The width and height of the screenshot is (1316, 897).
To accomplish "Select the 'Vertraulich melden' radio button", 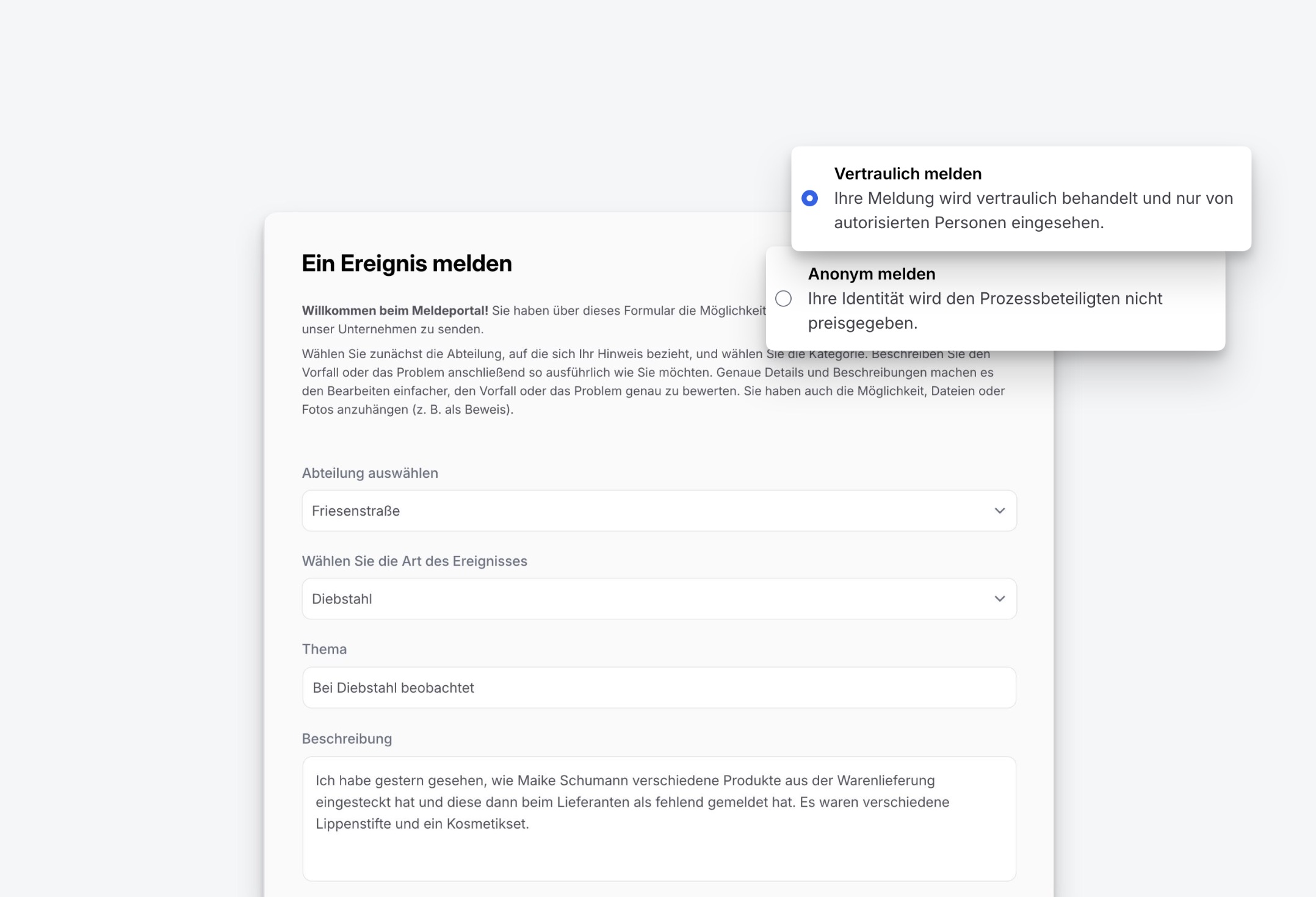I will coord(809,198).
